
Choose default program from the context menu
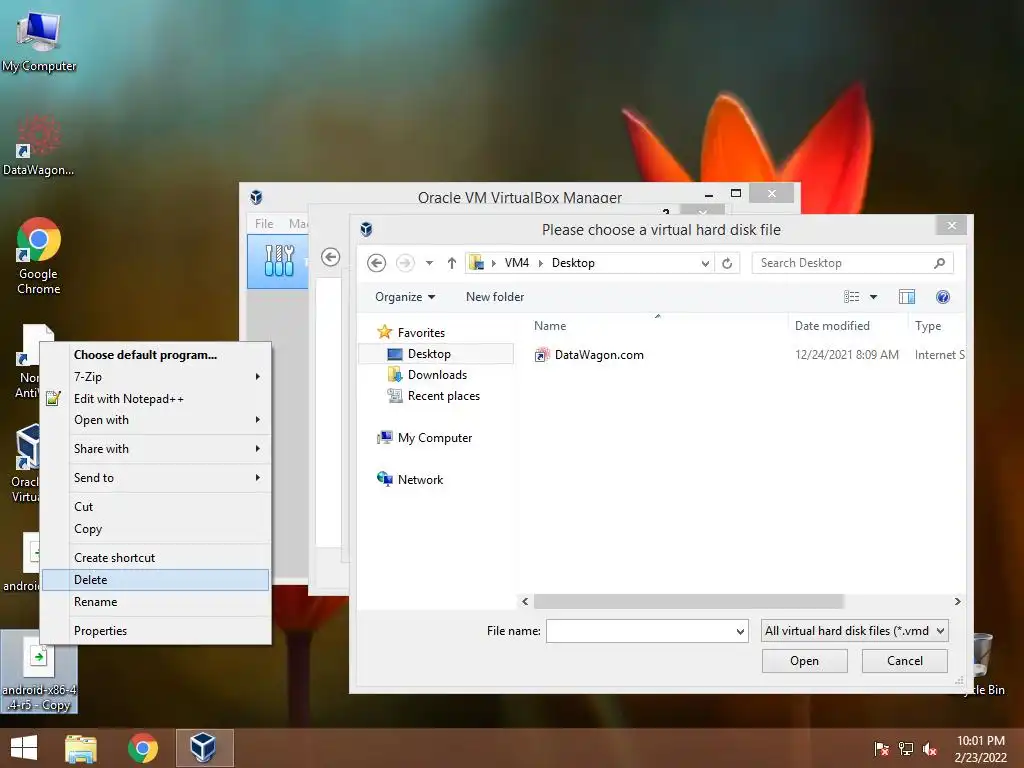coord(155,355)
